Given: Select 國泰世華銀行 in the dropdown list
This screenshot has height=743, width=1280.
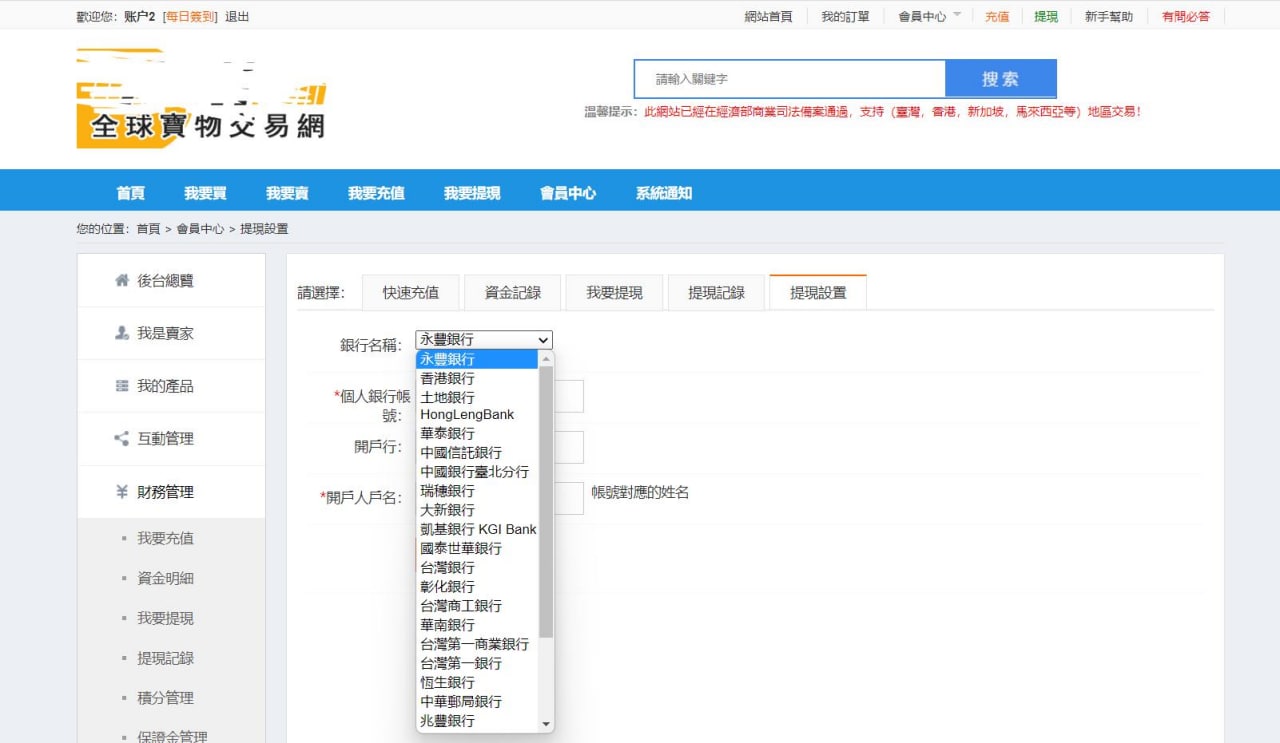Looking at the screenshot, I should tap(461, 548).
